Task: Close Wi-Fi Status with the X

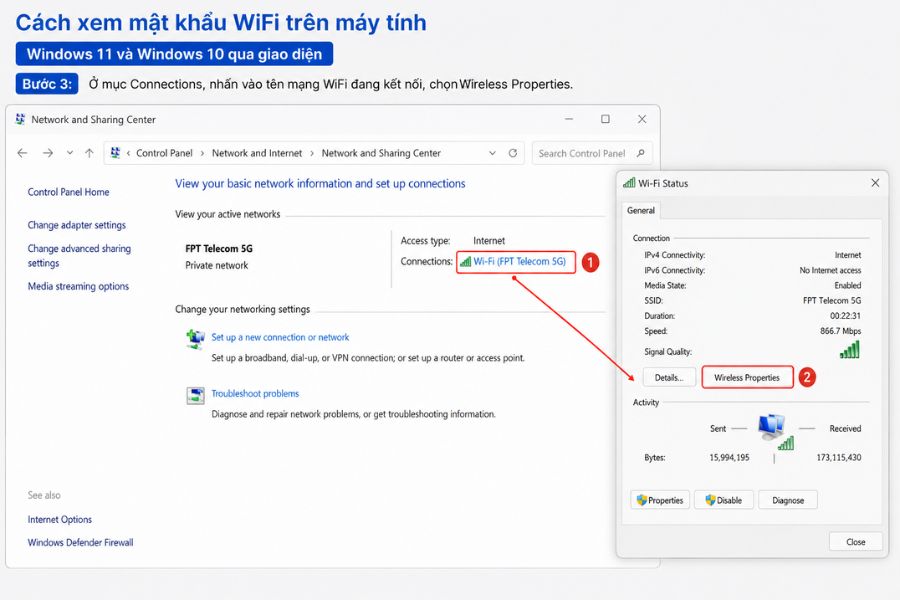Action: click(875, 183)
